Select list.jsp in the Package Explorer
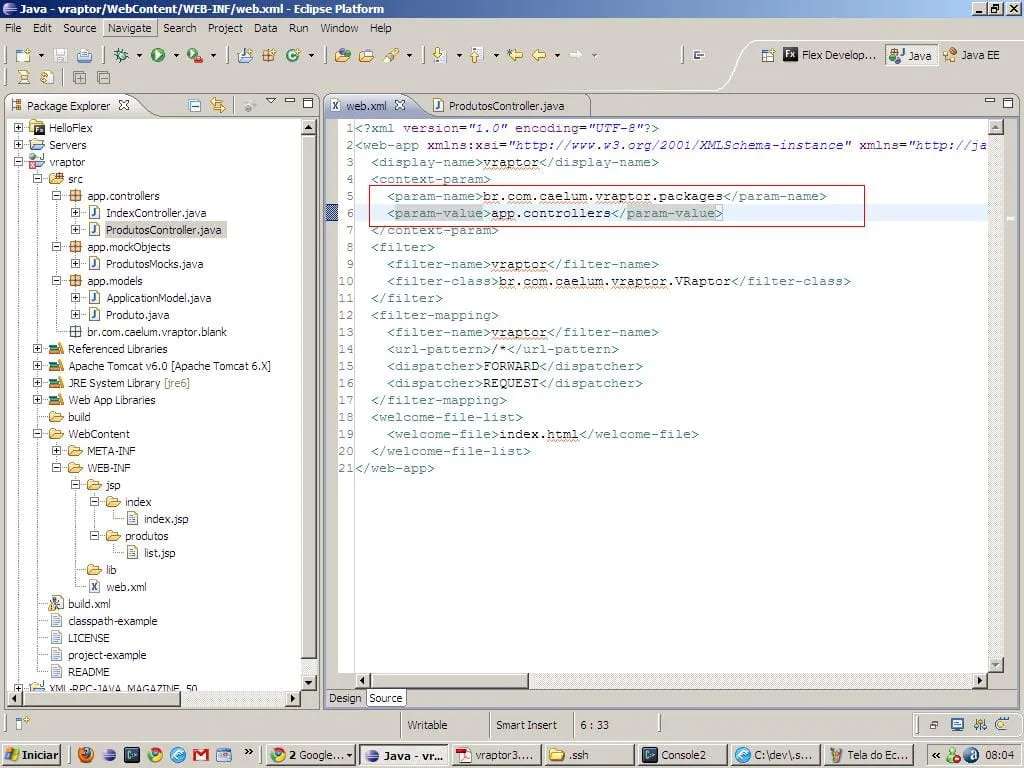Image resolution: width=1024 pixels, height=768 pixels. [159, 553]
